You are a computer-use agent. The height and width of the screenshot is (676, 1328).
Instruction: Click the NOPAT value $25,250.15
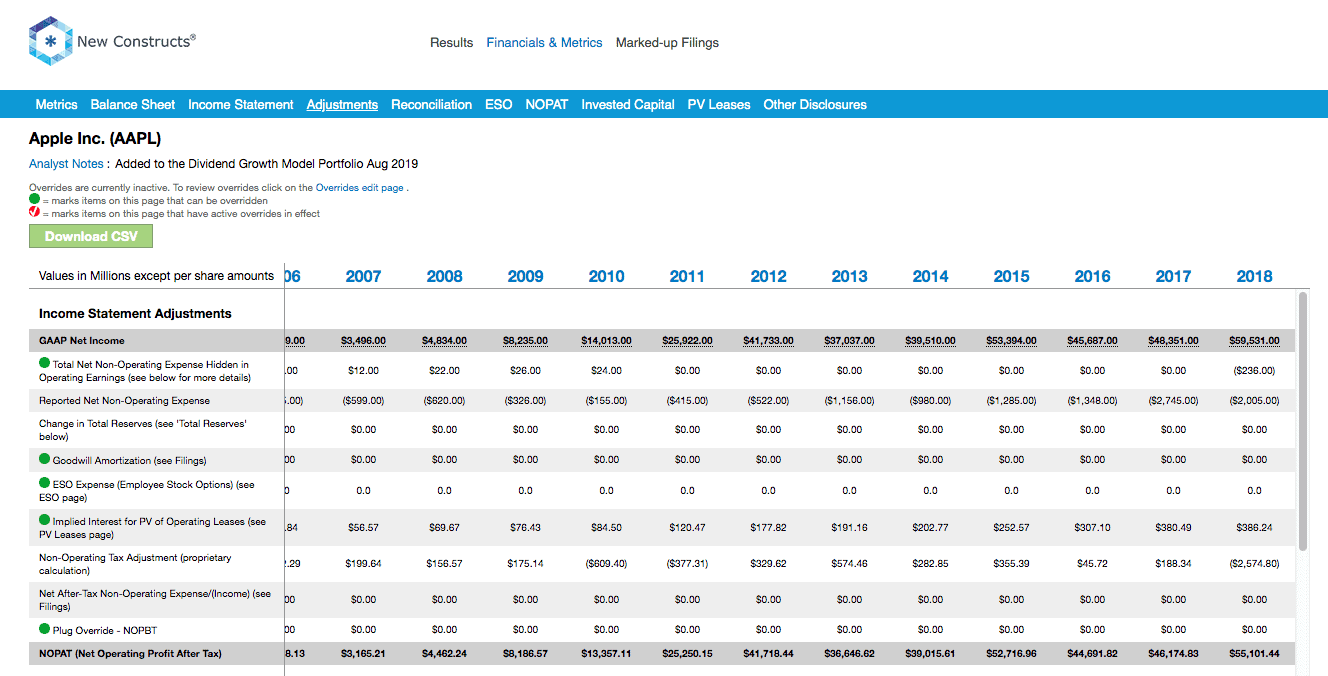pyautogui.click(x=687, y=654)
